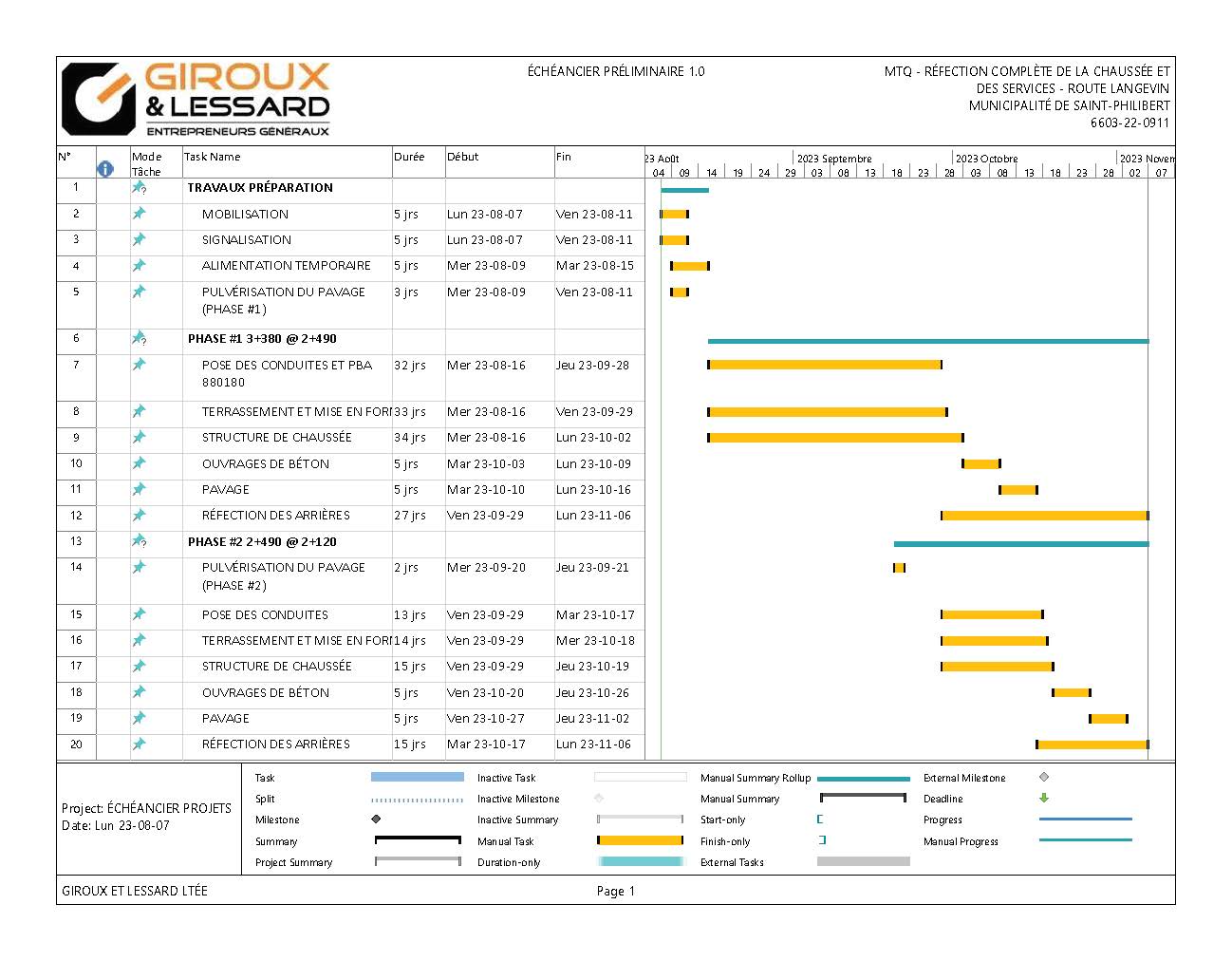Select the TRAVAUX PRÉPARATION task name
1232x961 pixels.
(260, 188)
